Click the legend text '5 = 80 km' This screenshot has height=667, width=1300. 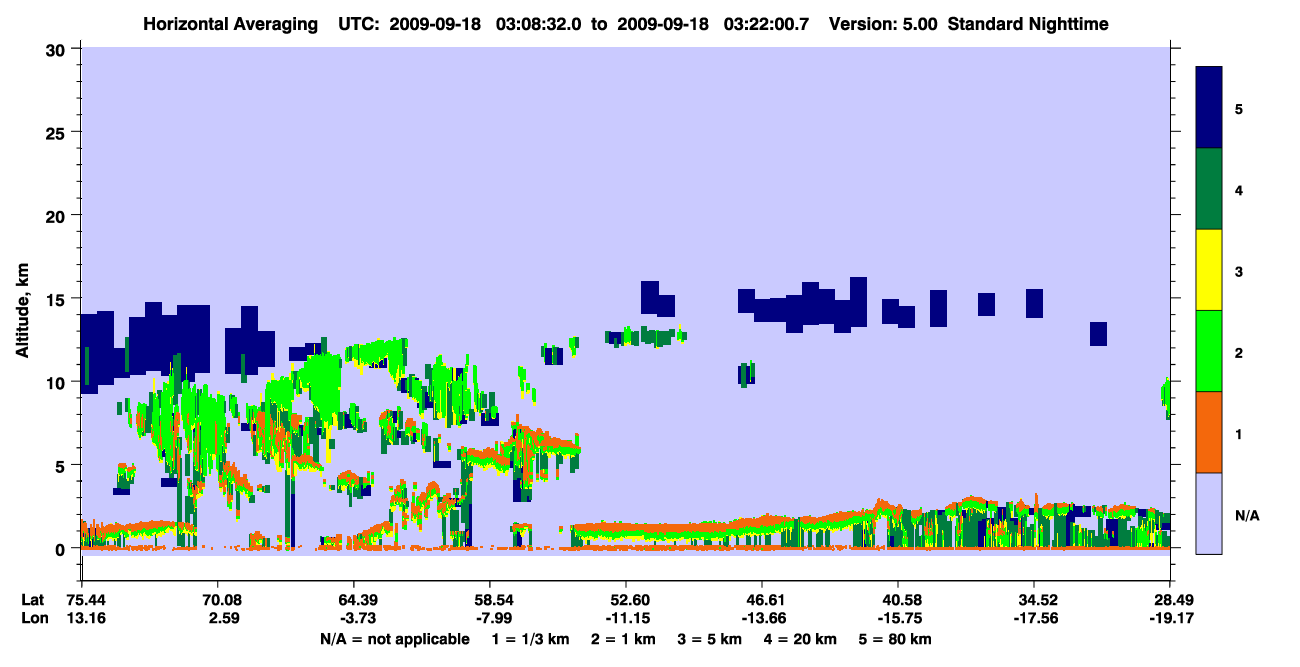click(897, 639)
